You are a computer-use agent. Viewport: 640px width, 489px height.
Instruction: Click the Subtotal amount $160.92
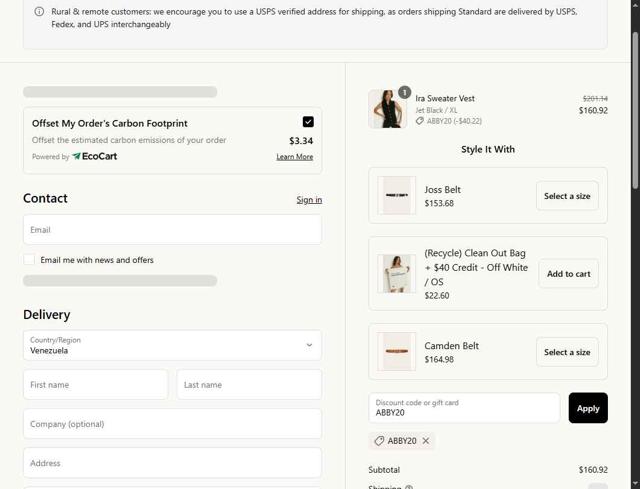pos(593,470)
